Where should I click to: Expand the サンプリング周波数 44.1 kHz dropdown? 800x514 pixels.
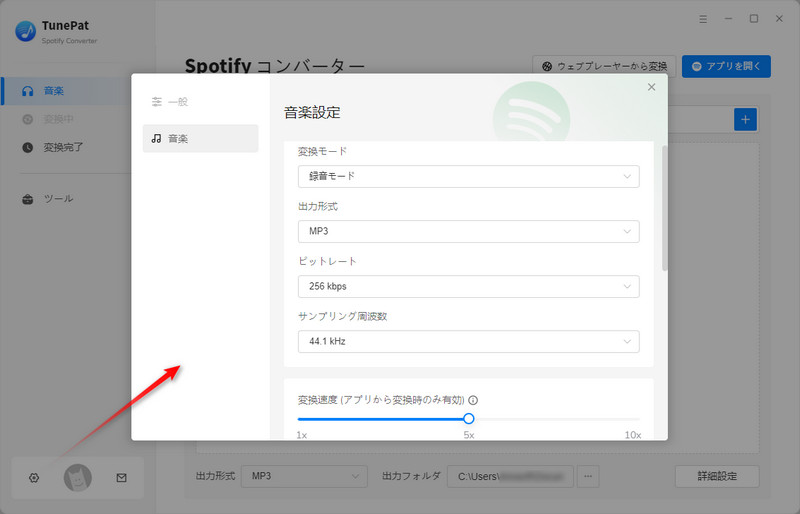tap(468, 341)
